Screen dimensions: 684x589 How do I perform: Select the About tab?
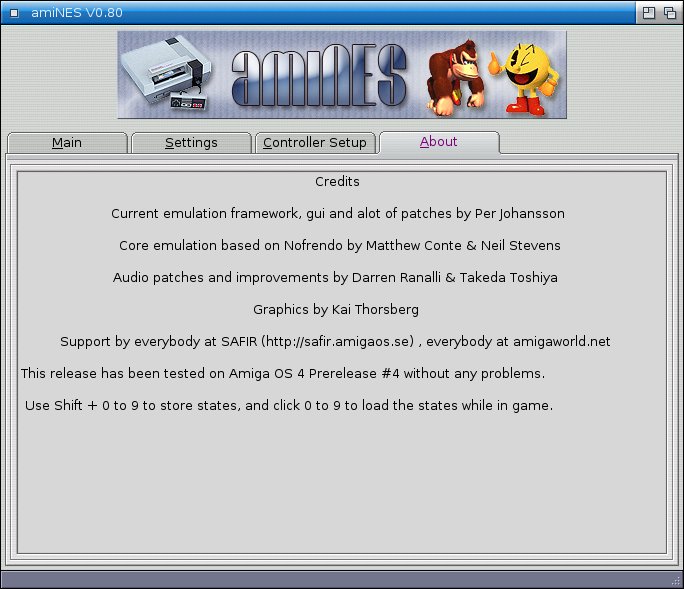pyautogui.click(x=439, y=142)
